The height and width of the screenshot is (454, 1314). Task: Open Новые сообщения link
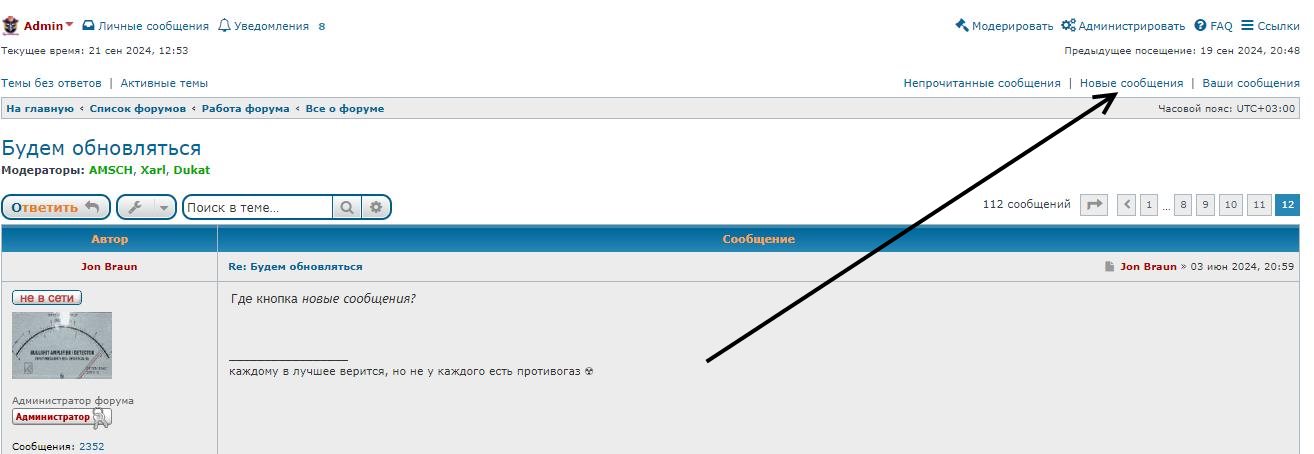tap(1131, 83)
